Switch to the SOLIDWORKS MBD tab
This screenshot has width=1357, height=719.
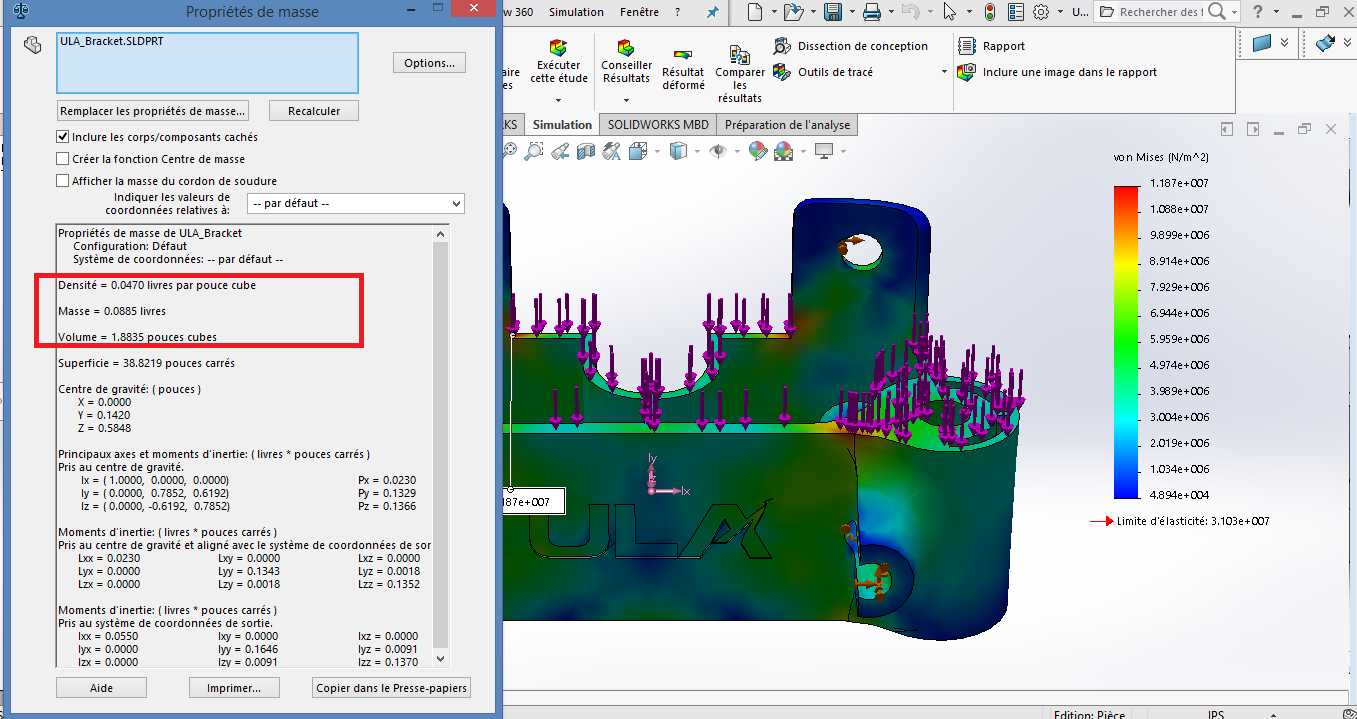[x=658, y=125]
